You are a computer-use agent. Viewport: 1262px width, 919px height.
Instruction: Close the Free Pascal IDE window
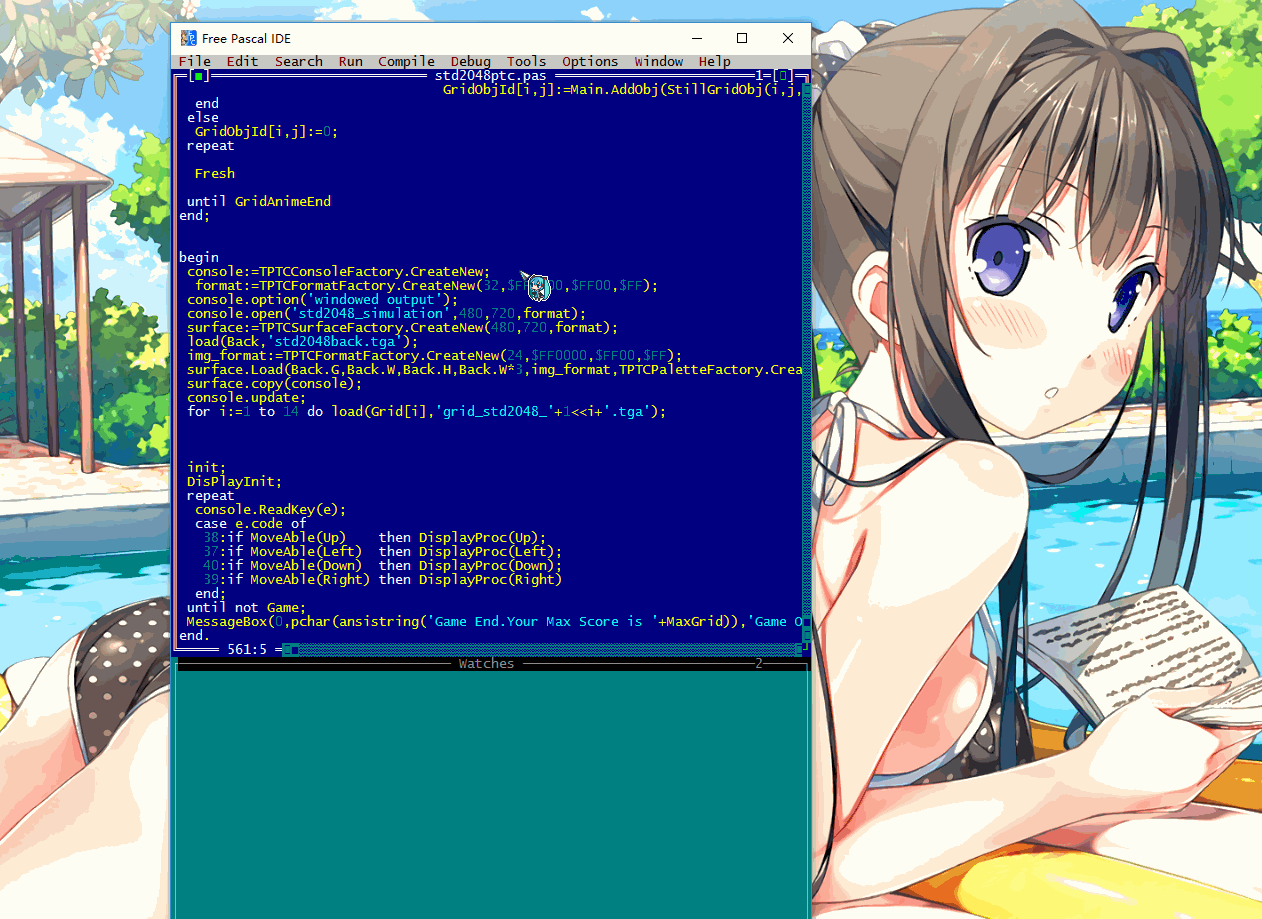coord(788,38)
